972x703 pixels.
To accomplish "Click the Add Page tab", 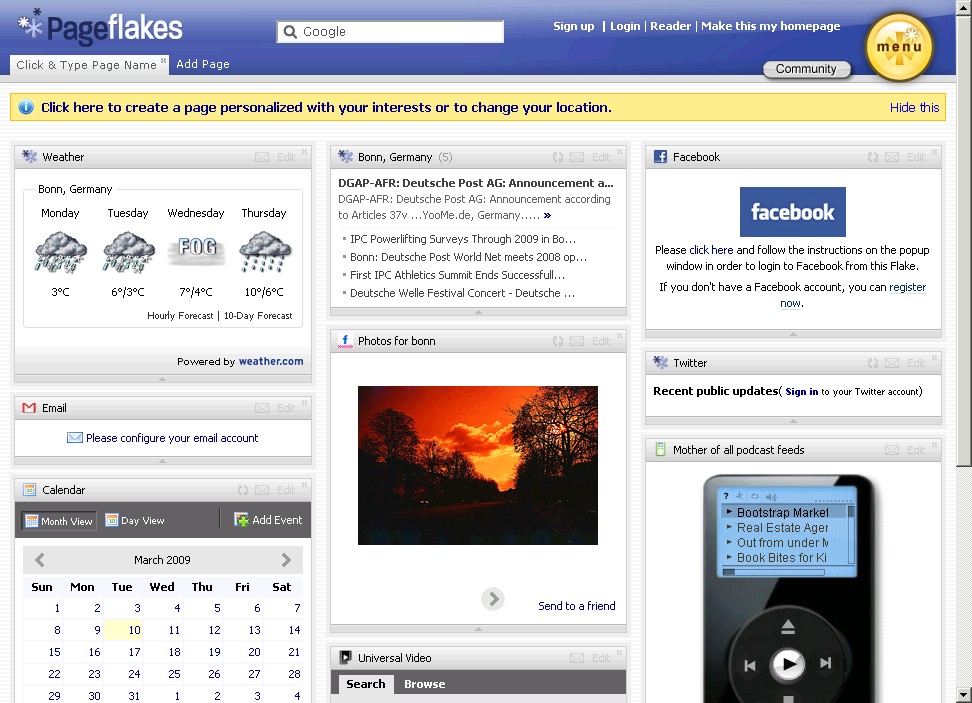I will click(x=203, y=64).
